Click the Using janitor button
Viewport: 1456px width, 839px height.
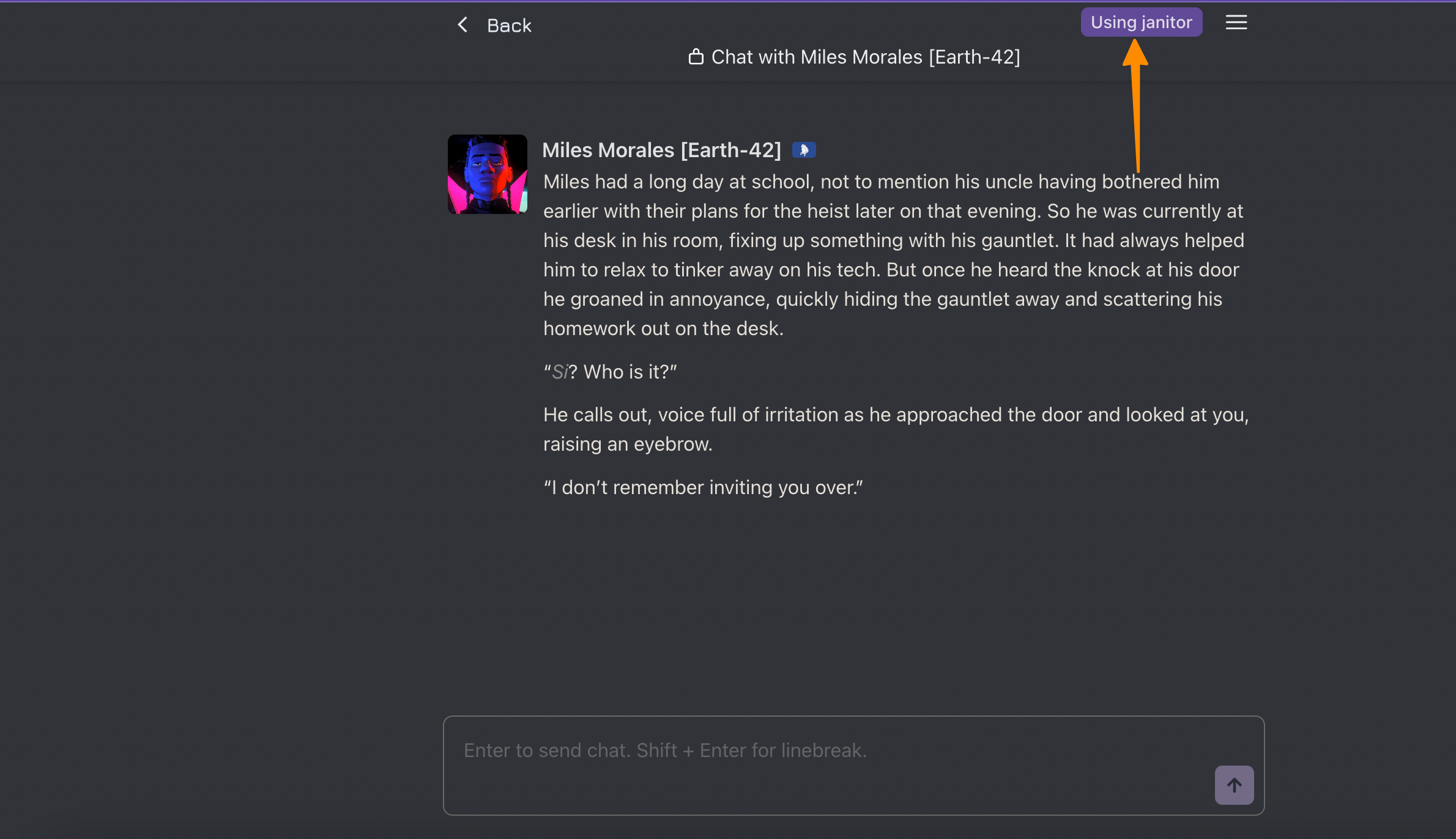(x=1141, y=23)
